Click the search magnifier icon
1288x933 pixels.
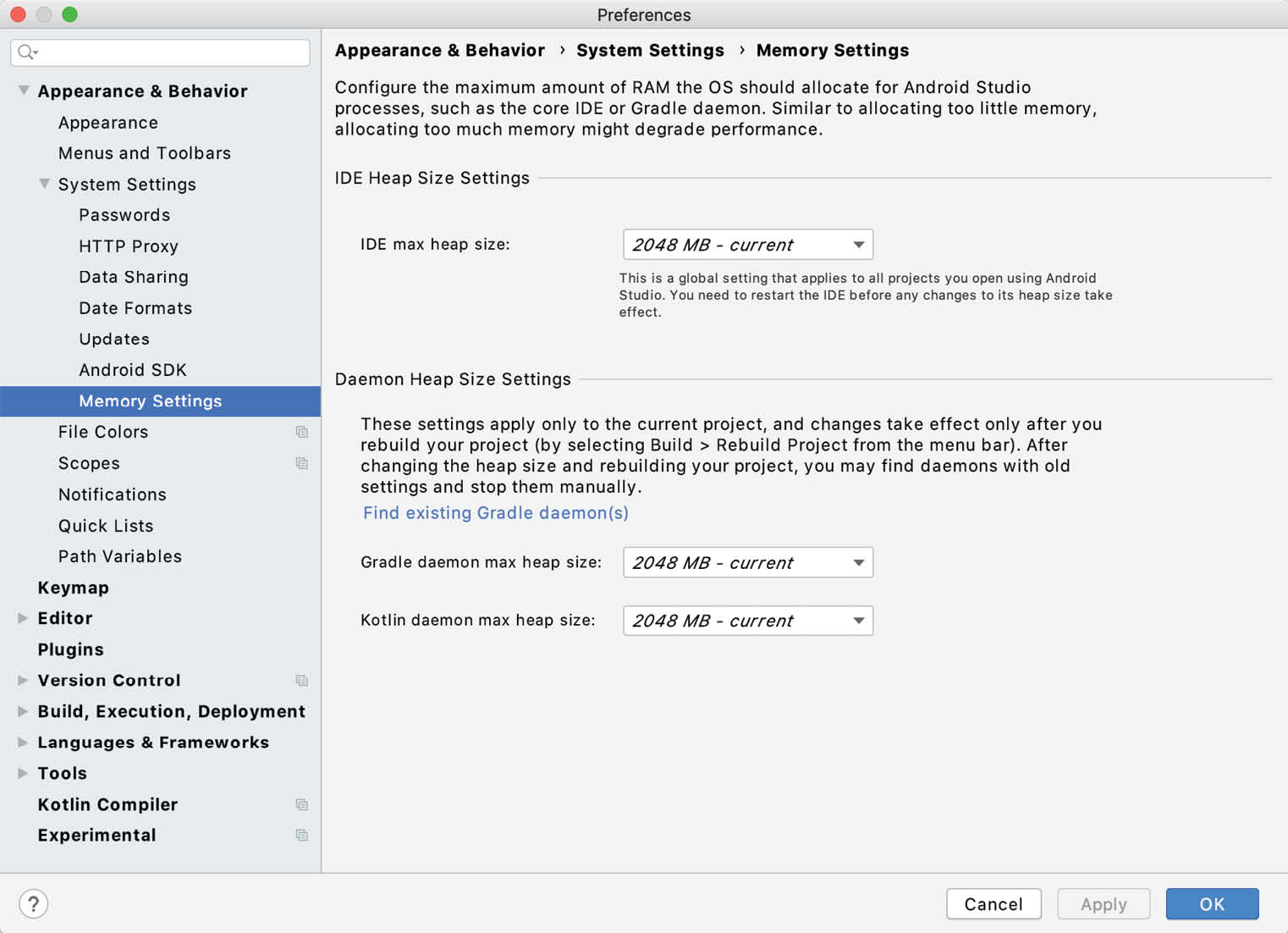coord(27,52)
